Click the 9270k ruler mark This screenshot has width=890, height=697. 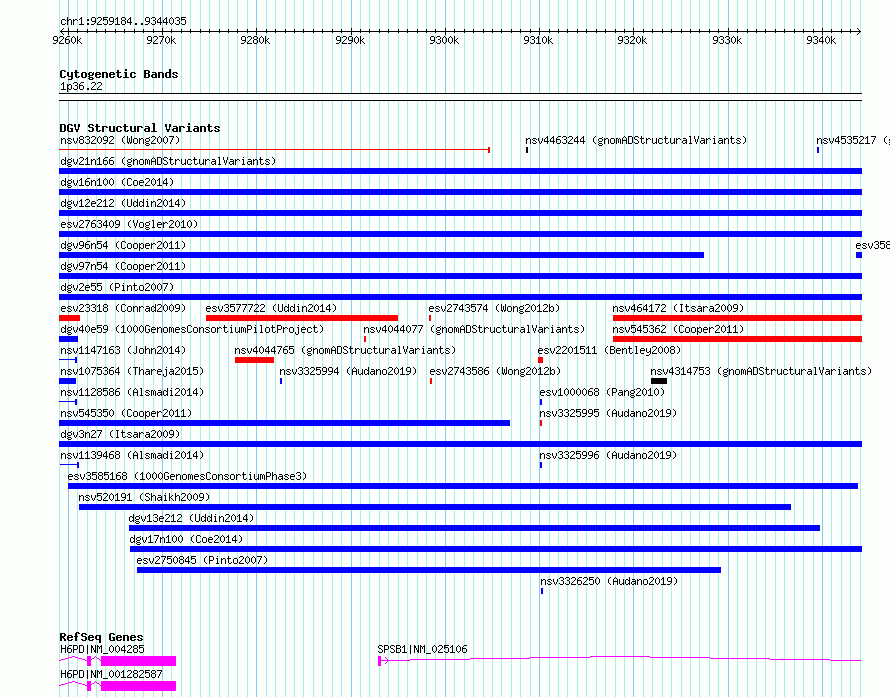161,40
